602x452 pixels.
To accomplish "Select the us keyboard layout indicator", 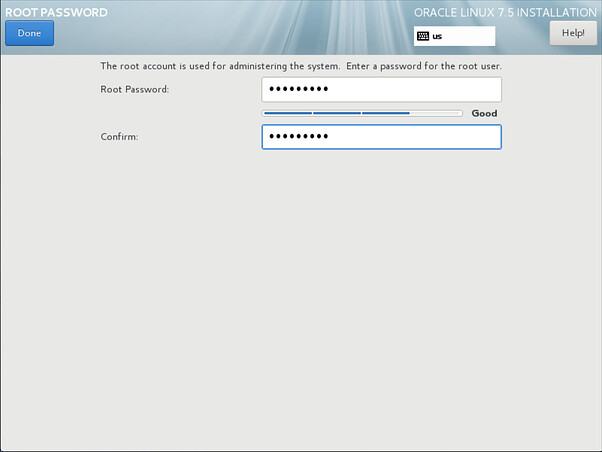I will (x=454, y=36).
